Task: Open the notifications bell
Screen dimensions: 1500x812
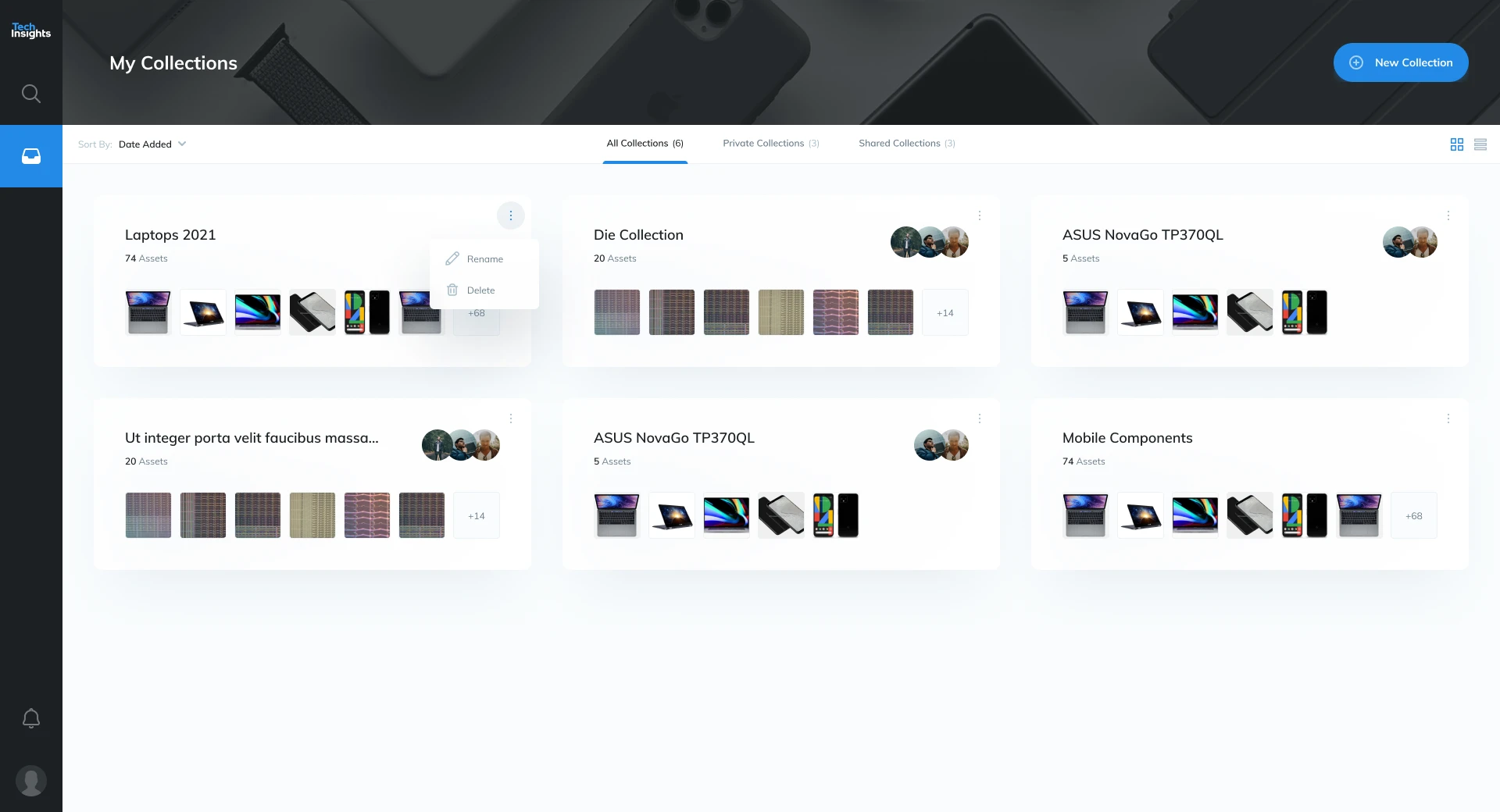Action: tap(31, 718)
